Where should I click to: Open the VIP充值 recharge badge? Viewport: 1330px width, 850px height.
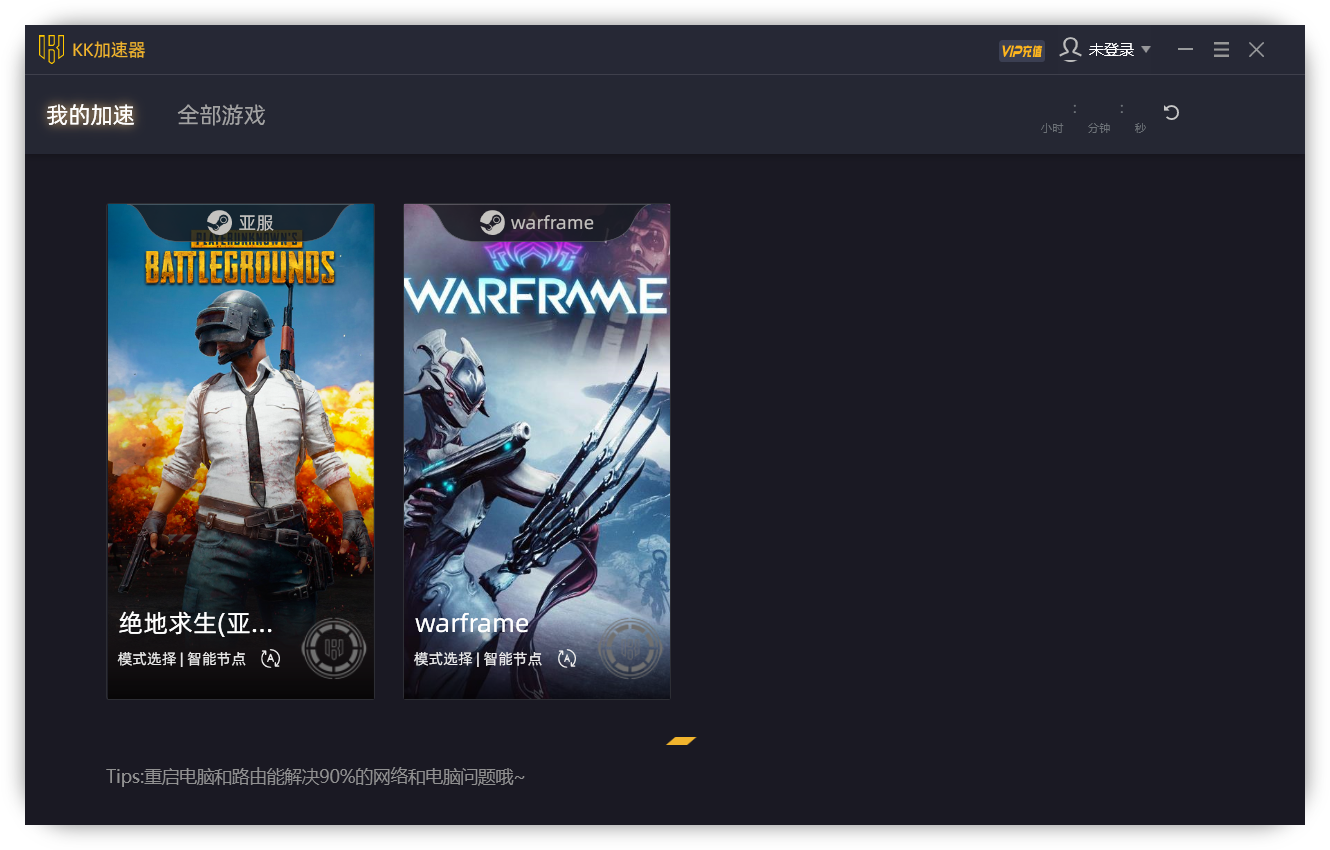point(1022,51)
